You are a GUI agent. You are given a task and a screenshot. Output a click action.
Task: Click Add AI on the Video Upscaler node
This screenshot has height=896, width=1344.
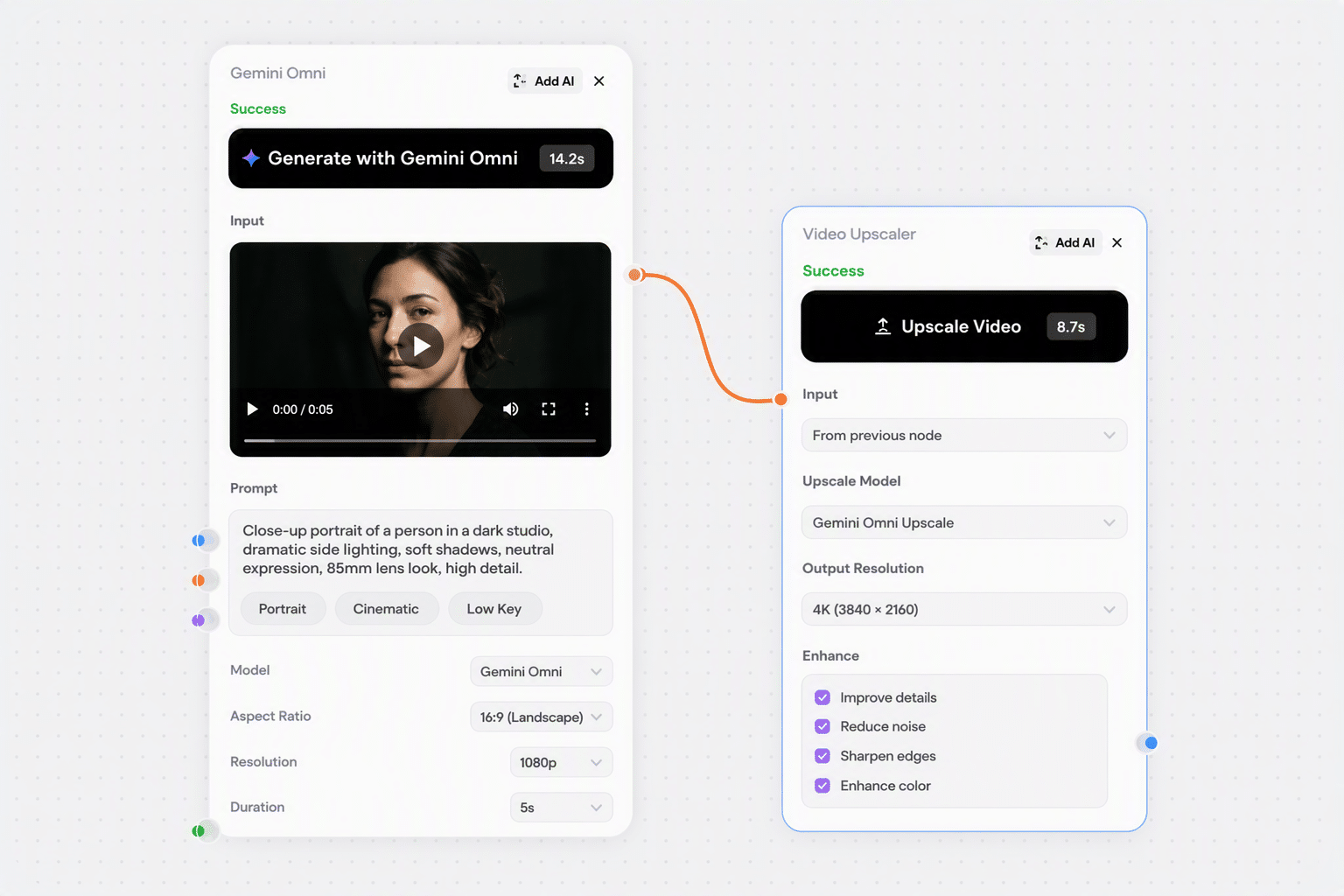[1065, 242]
